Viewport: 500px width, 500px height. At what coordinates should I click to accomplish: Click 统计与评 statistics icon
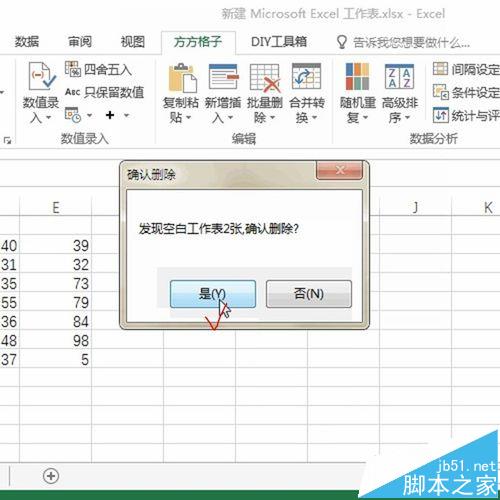click(441, 115)
